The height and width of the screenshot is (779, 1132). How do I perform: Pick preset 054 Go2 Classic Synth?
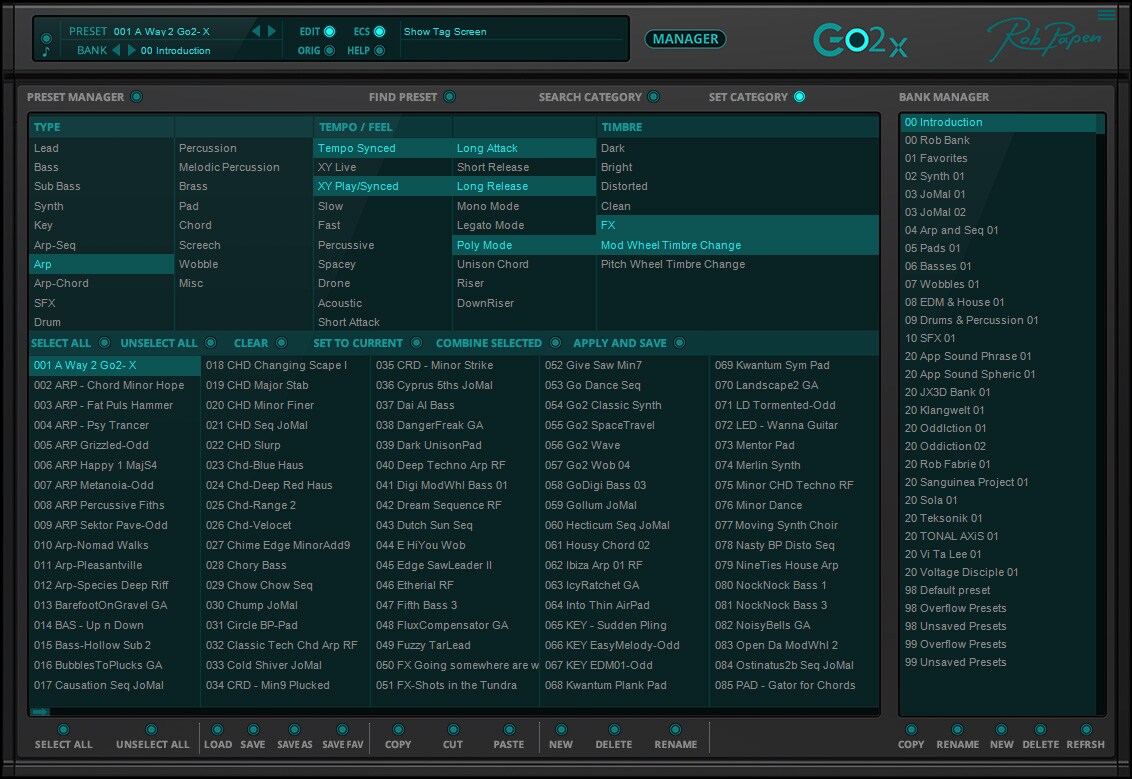coord(624,405)
